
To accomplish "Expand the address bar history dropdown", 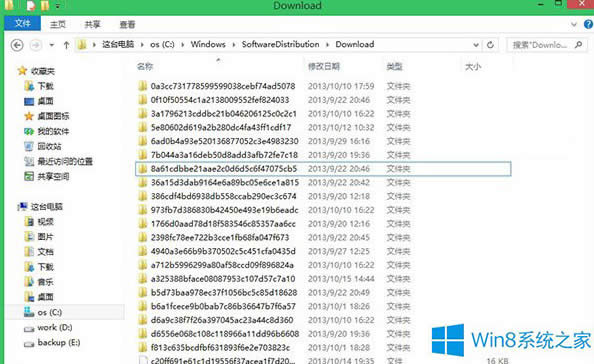I will [476, 45].
